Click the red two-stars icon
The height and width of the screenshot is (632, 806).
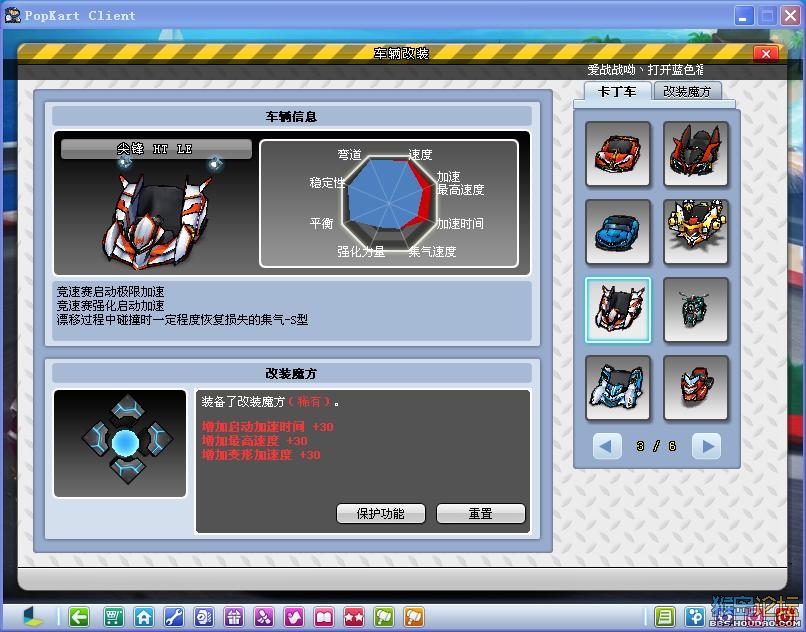(x=354, y=617)
